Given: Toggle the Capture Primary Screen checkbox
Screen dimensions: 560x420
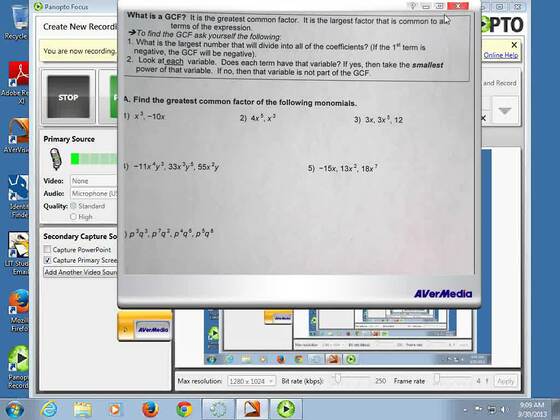Looking at the screenshot, I should [47, 260].
